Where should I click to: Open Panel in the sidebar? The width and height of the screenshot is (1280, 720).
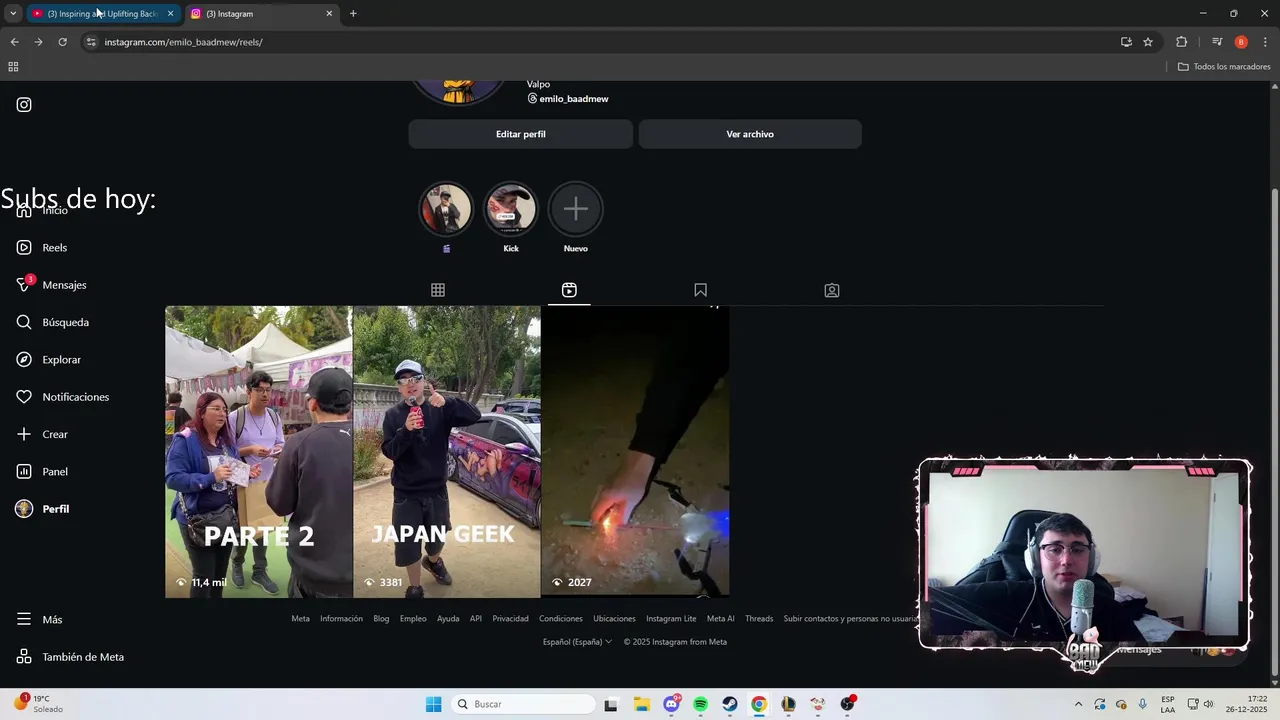(42, 472)
